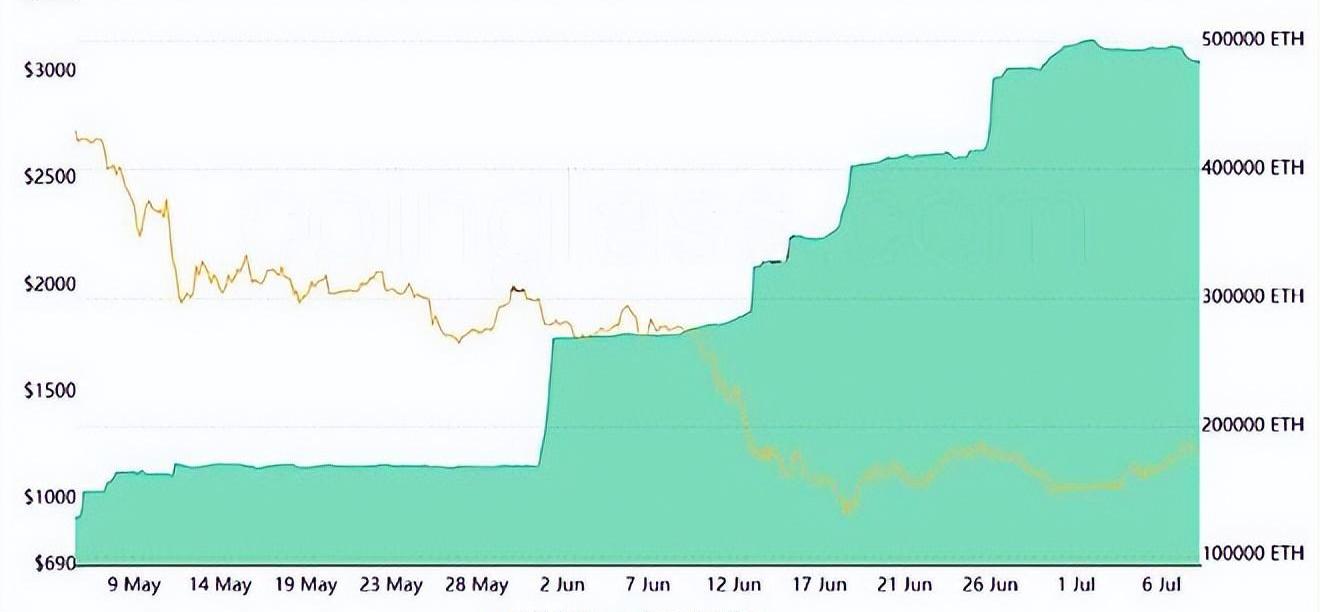Select 17 Jun on the timeline
The image size is (1320, 612).
[820, 585]
